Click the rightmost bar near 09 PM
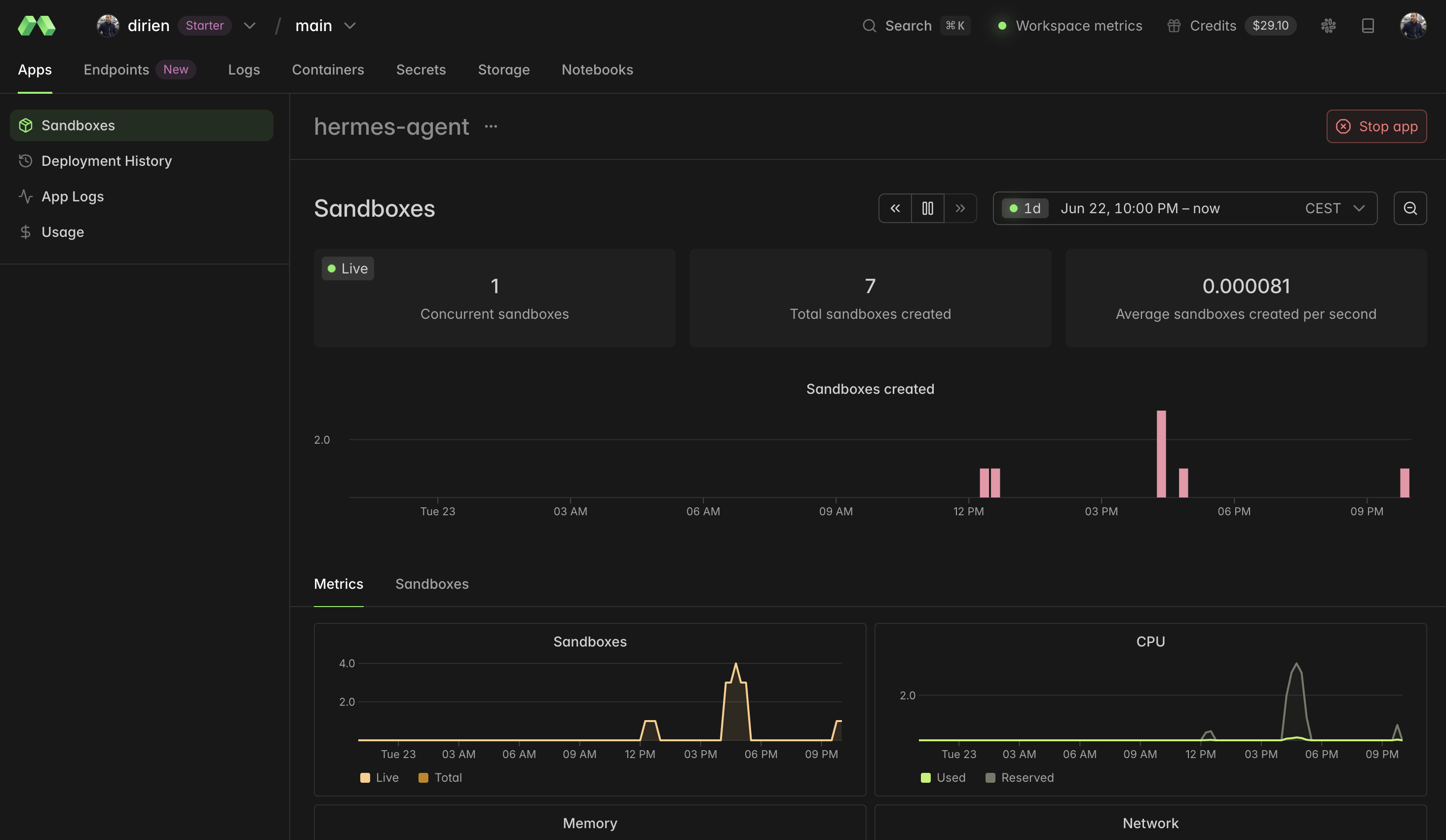Viewport: 1446px width, 840px height. coord(1404,483)
